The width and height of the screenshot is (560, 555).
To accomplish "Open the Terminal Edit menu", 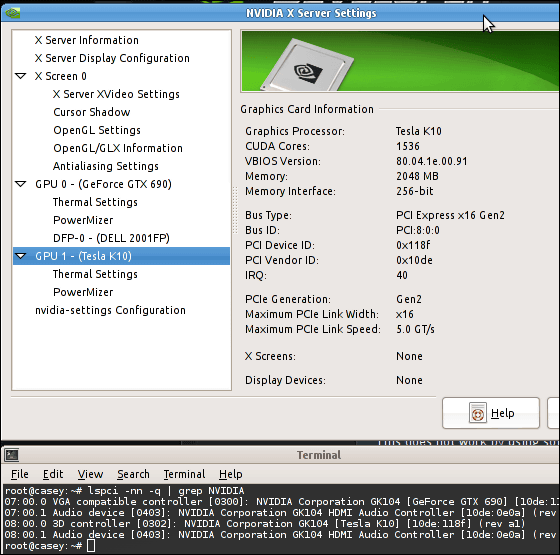I will pyautogui.click(x=53, y=474).
